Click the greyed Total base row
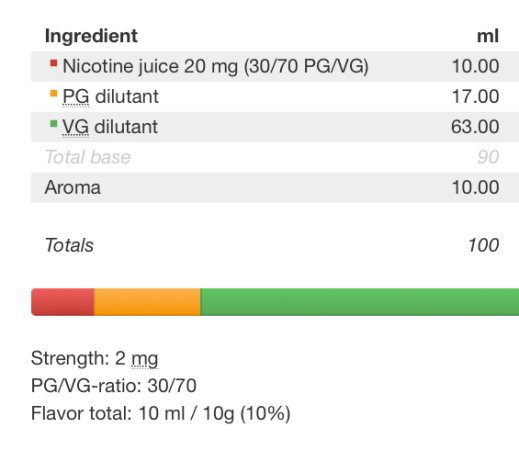This screenshot has width=519, height=450. (275, 157)
